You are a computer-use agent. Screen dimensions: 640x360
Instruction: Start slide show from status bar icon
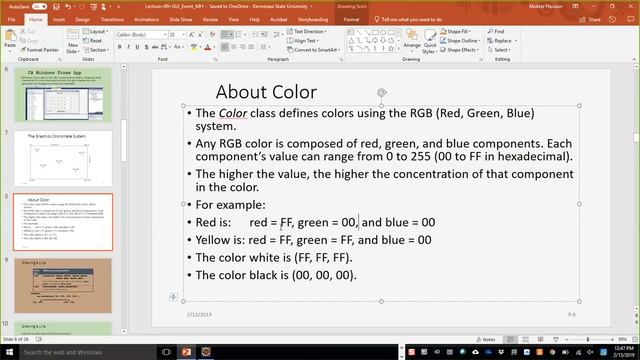(x=556, y=340)
